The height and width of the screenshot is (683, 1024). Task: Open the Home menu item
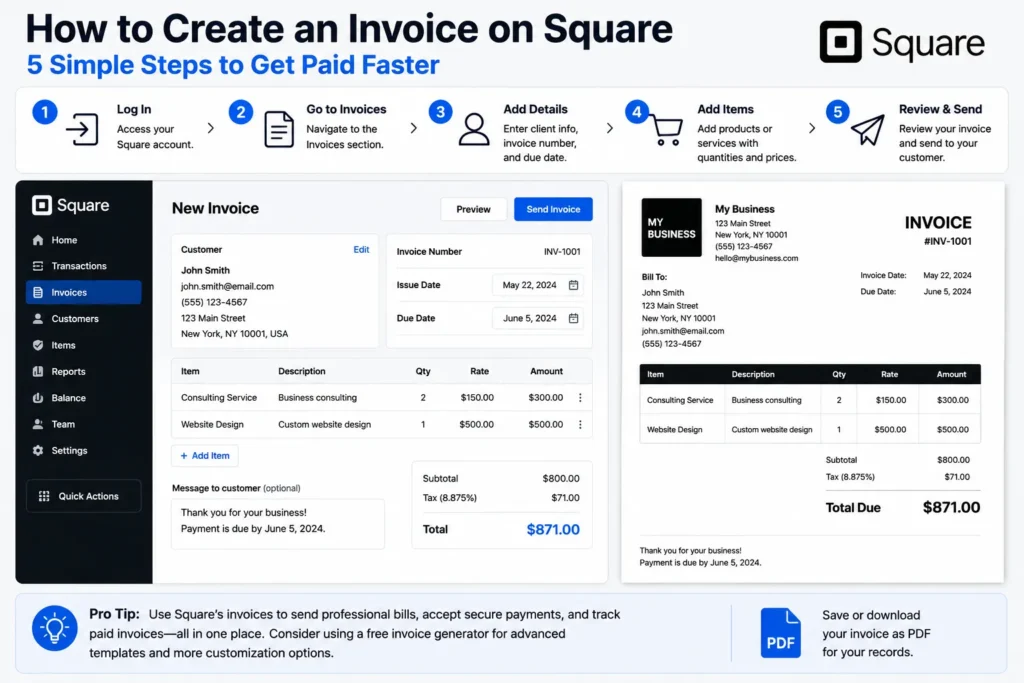click(x=84, y=240)
